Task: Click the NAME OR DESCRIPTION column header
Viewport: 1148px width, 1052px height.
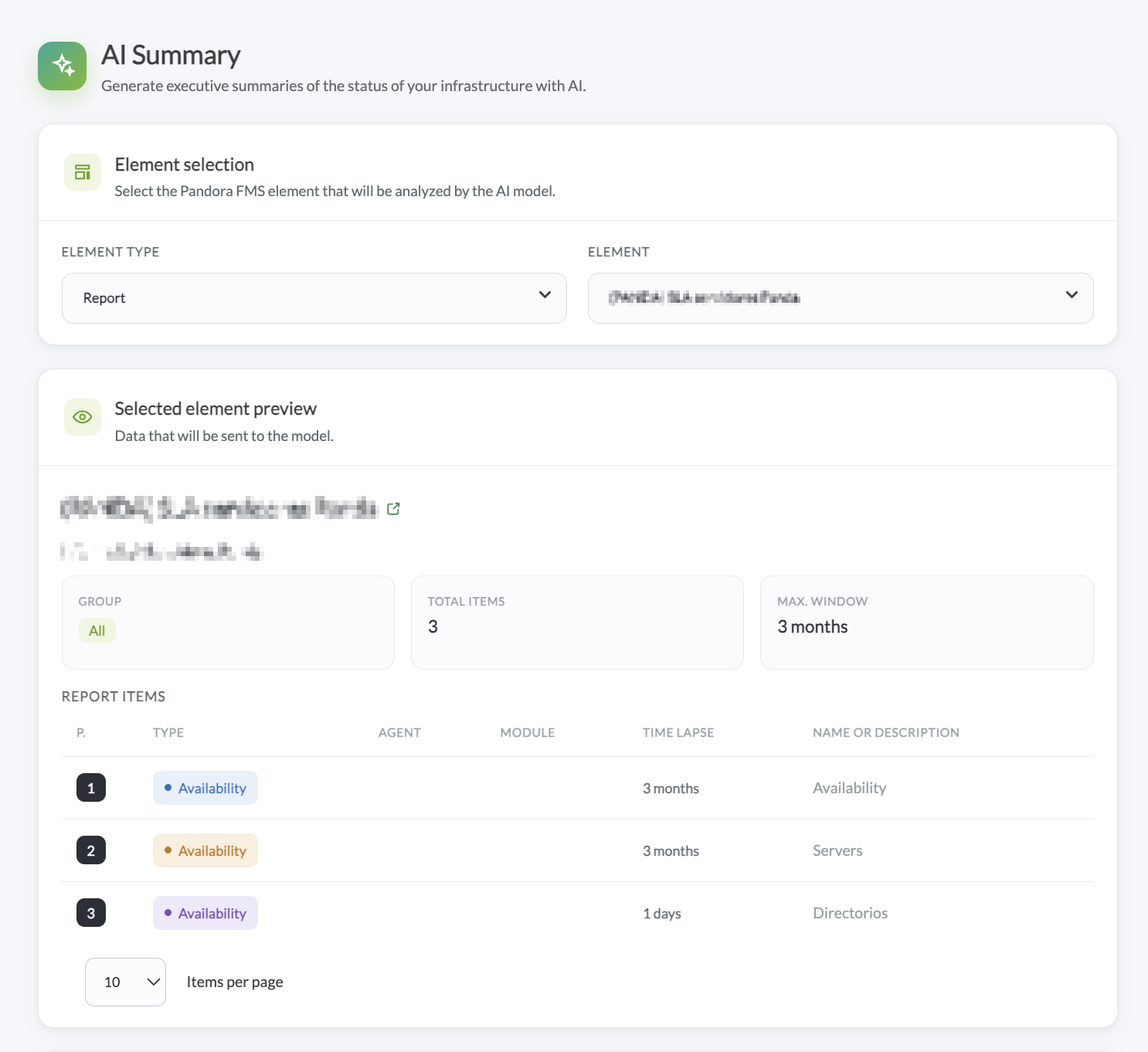Action: pyautogui.click(x=886, y=732)
